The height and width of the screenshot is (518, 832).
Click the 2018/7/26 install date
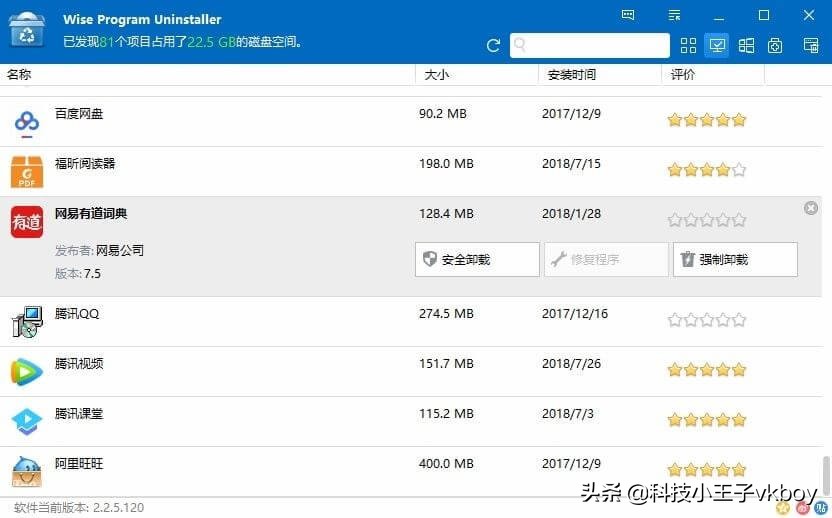571,364
